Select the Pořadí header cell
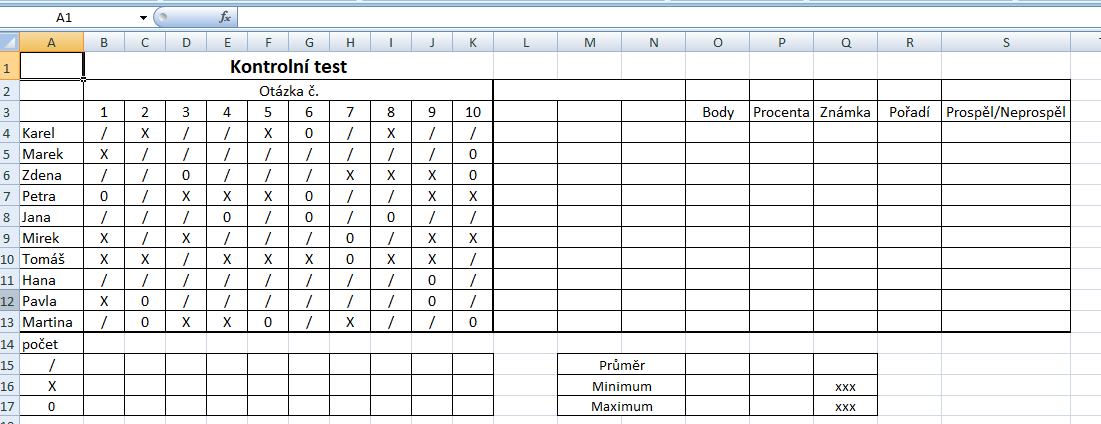 909,112
